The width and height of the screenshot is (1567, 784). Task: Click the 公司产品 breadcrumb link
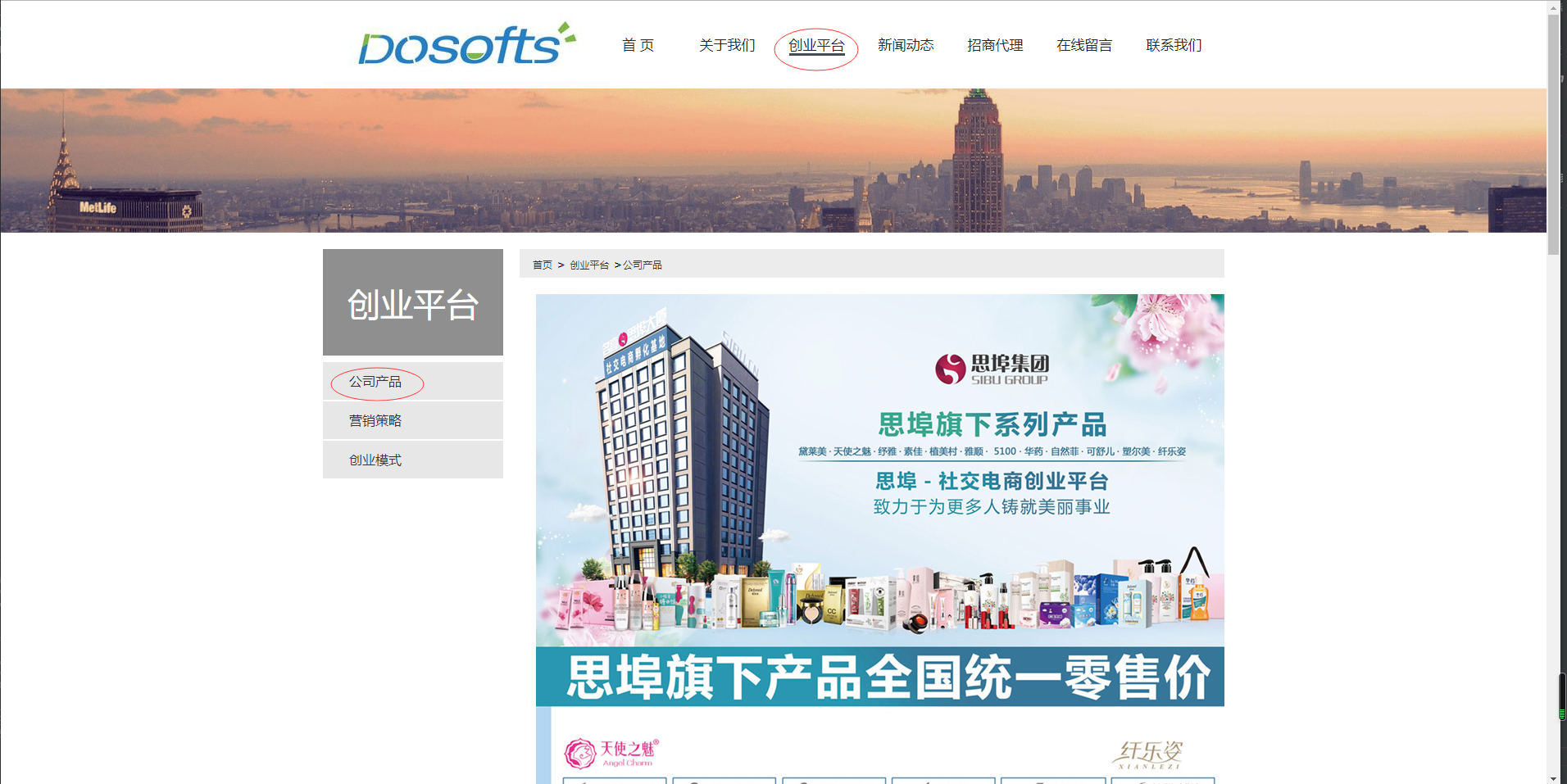tap(643, 265)
